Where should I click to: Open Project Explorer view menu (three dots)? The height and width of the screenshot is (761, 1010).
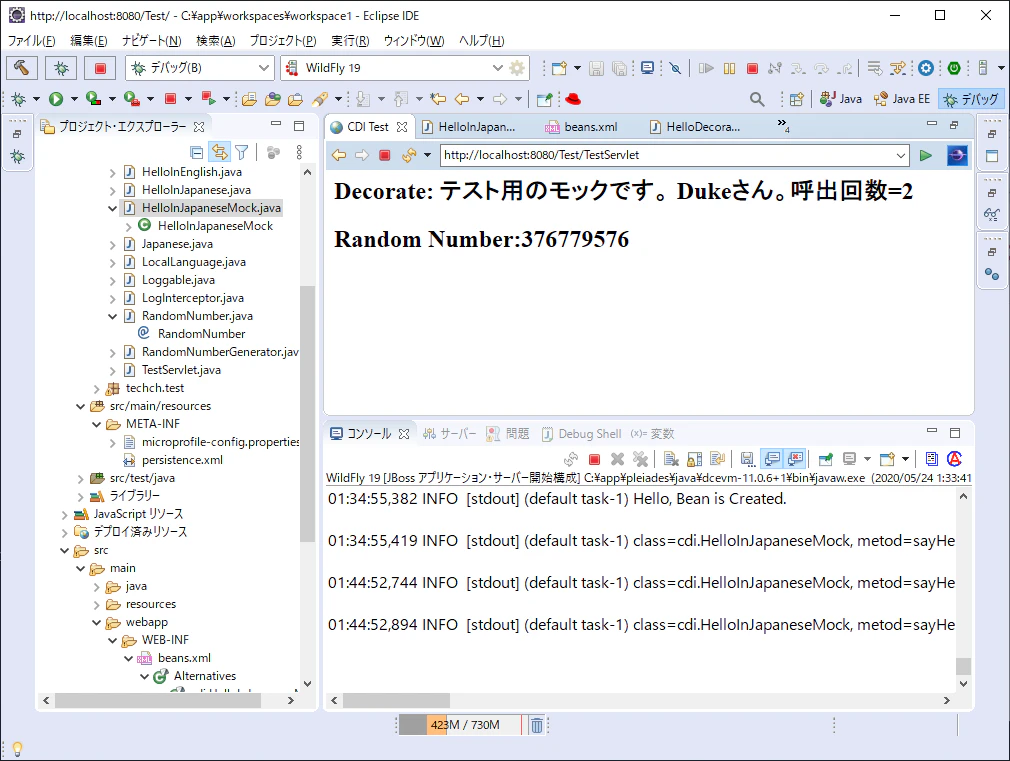pos(299,153)
